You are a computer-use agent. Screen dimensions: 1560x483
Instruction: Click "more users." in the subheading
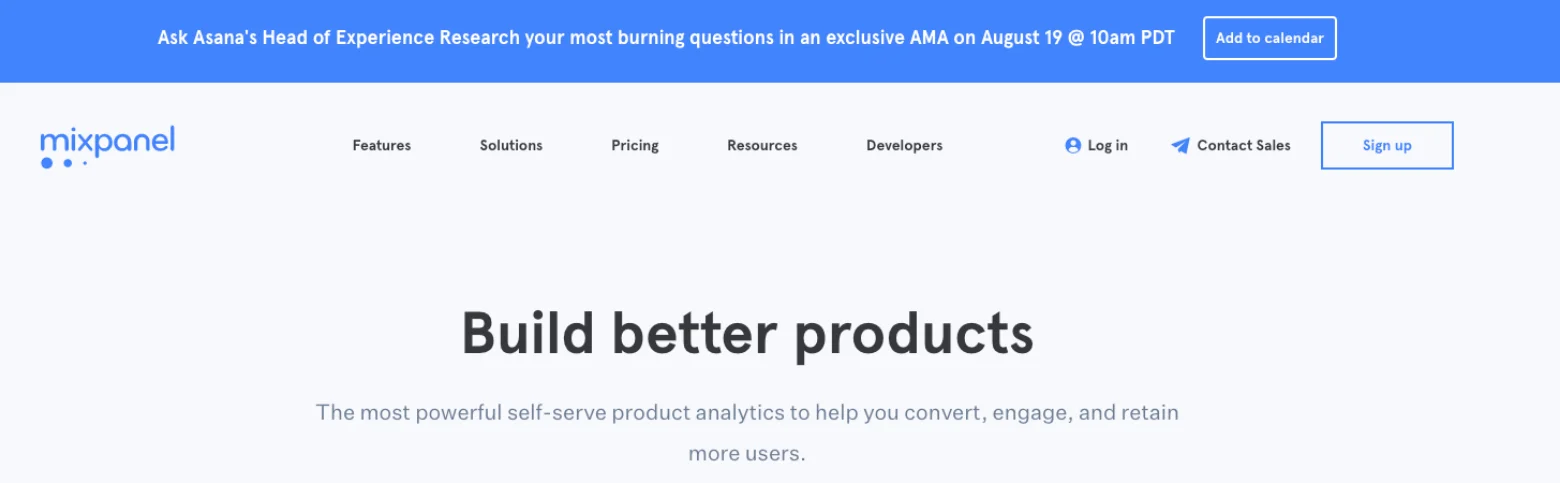pos(746,453)
